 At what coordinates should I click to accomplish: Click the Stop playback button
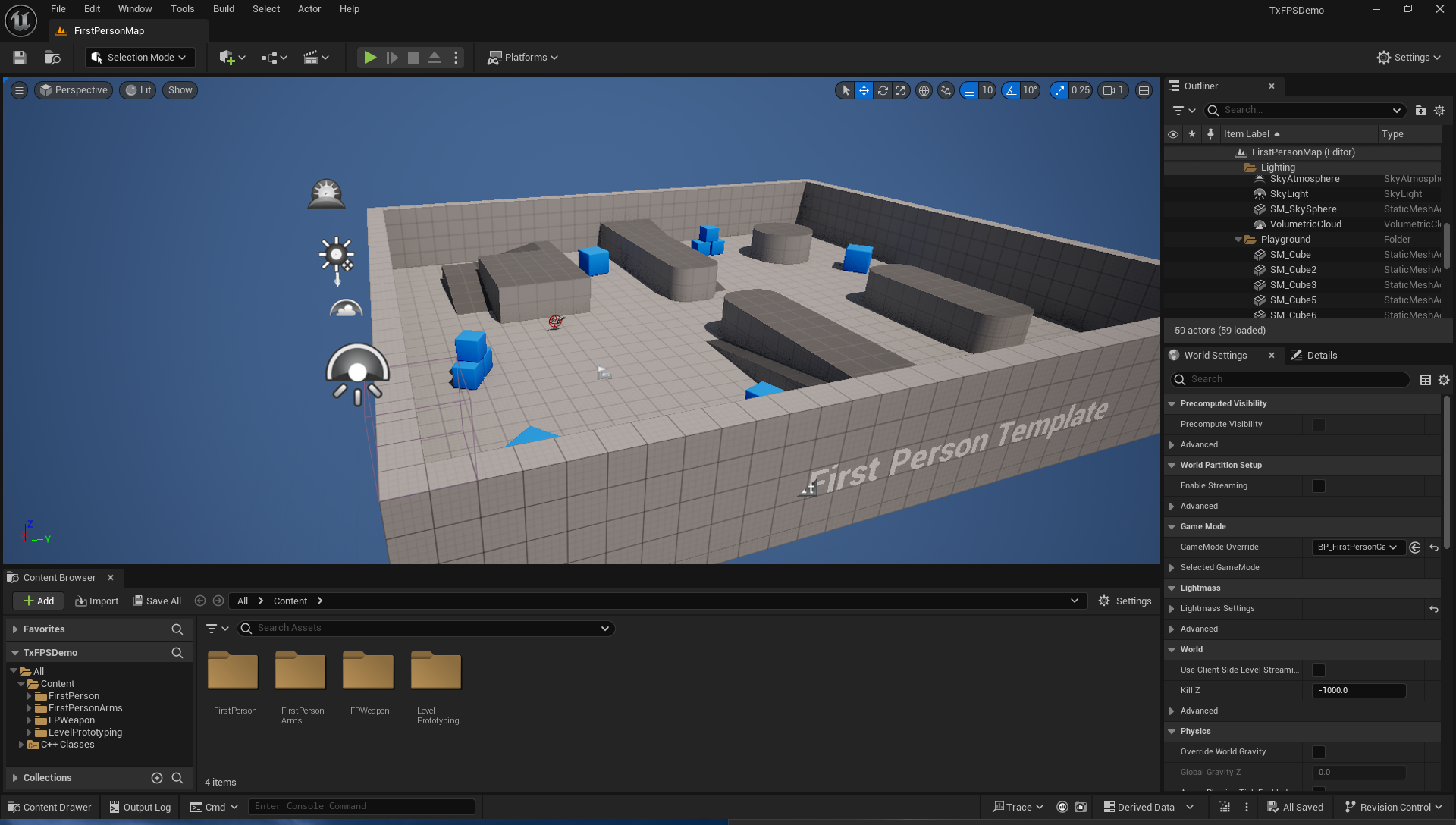point(413,58)
